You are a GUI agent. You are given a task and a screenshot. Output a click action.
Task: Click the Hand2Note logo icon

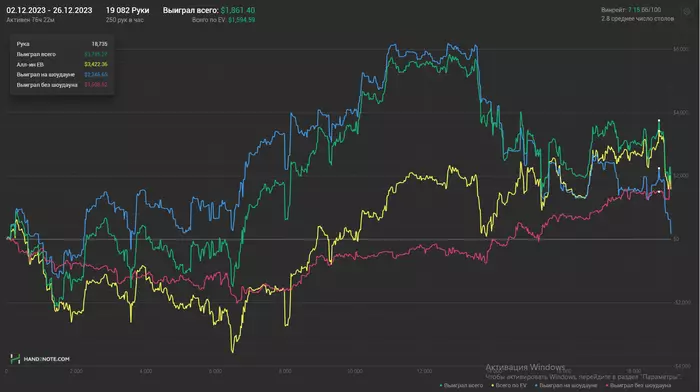click(15, 359)
